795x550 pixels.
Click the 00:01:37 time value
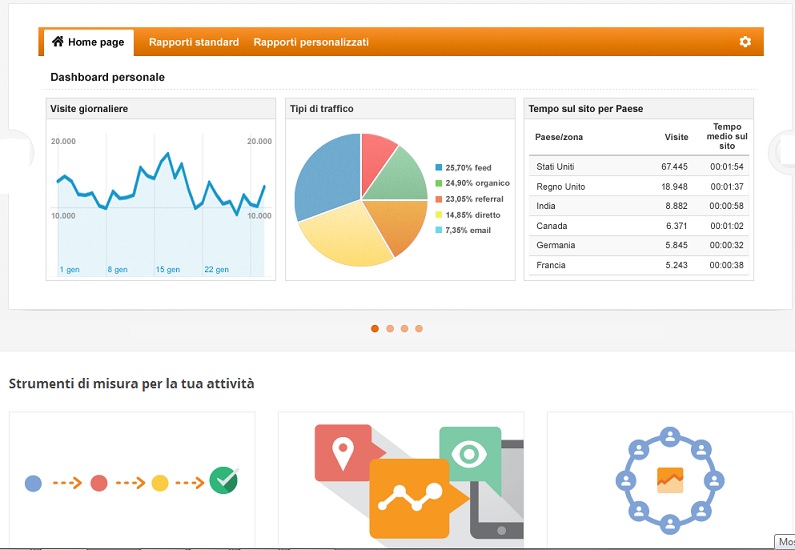pyautogui.click(x=727, y=187)
